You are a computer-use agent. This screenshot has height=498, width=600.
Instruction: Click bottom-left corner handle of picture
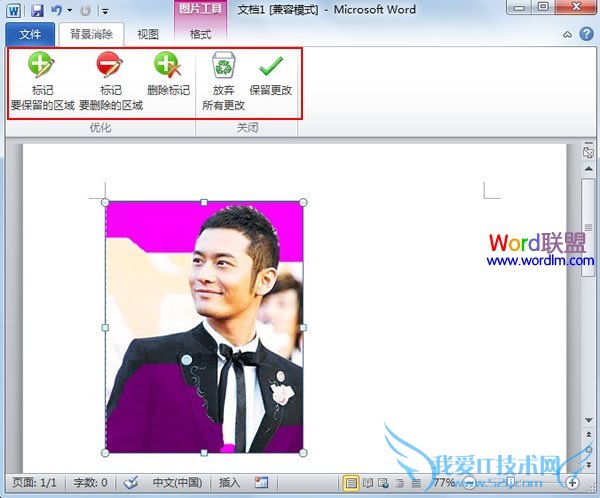point(105,453)
